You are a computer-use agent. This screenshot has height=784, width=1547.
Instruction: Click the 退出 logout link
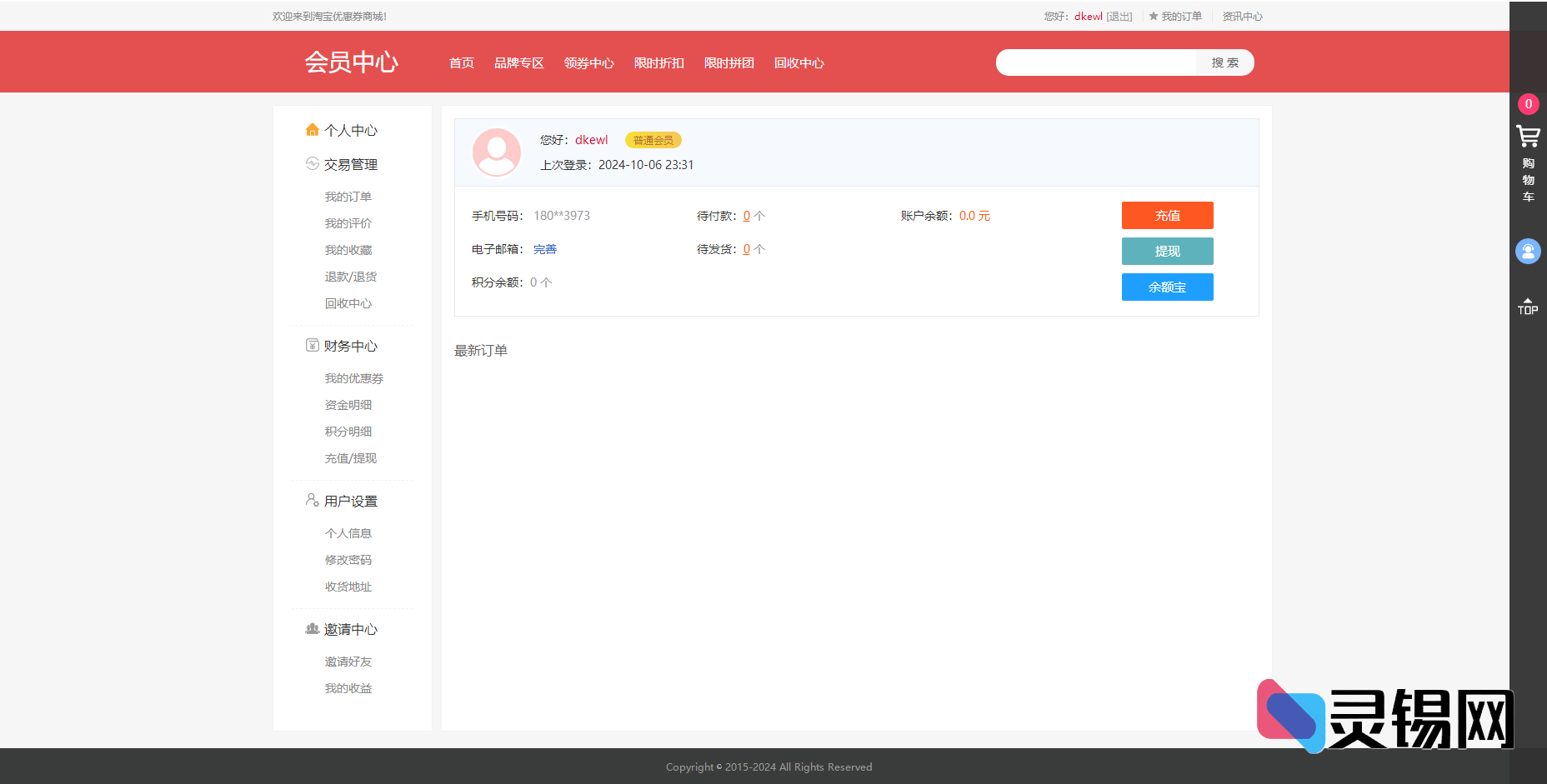pyautogui.click(x=1119, y=16)
